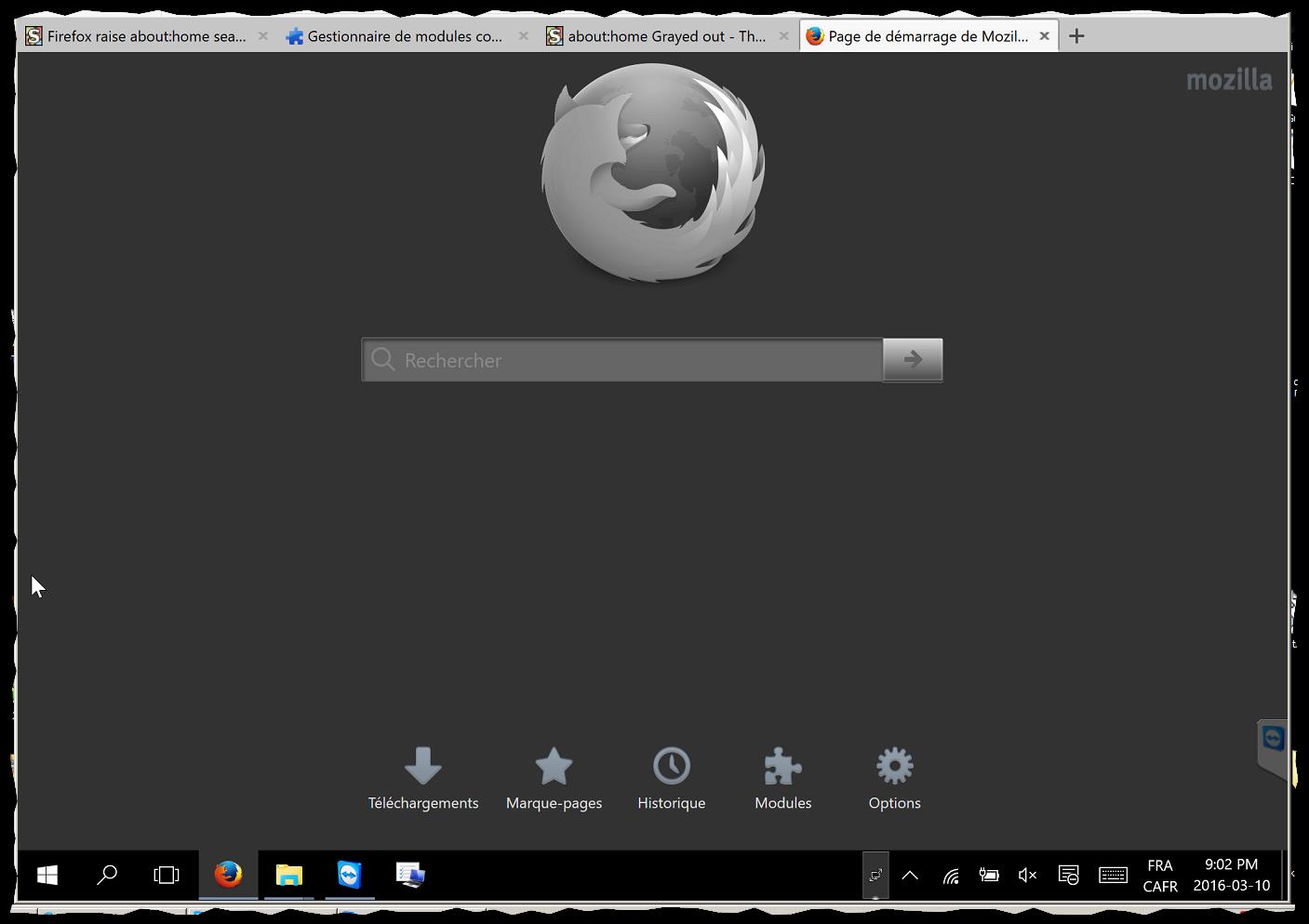
Task: Close the 'Page de démarrage de Mozil...' tab
Action: tap(1044, 36)
